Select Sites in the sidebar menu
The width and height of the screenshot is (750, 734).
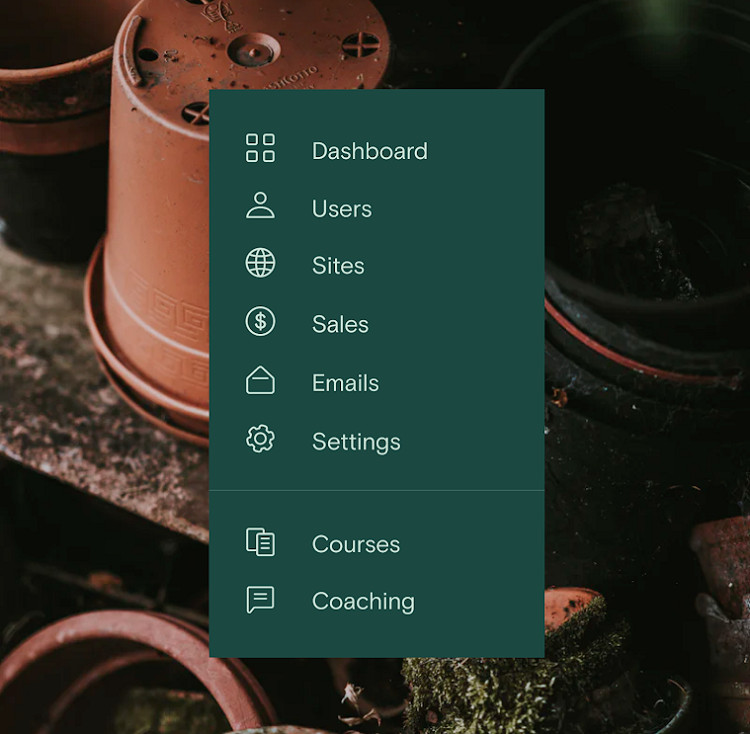tap(338, 266)
